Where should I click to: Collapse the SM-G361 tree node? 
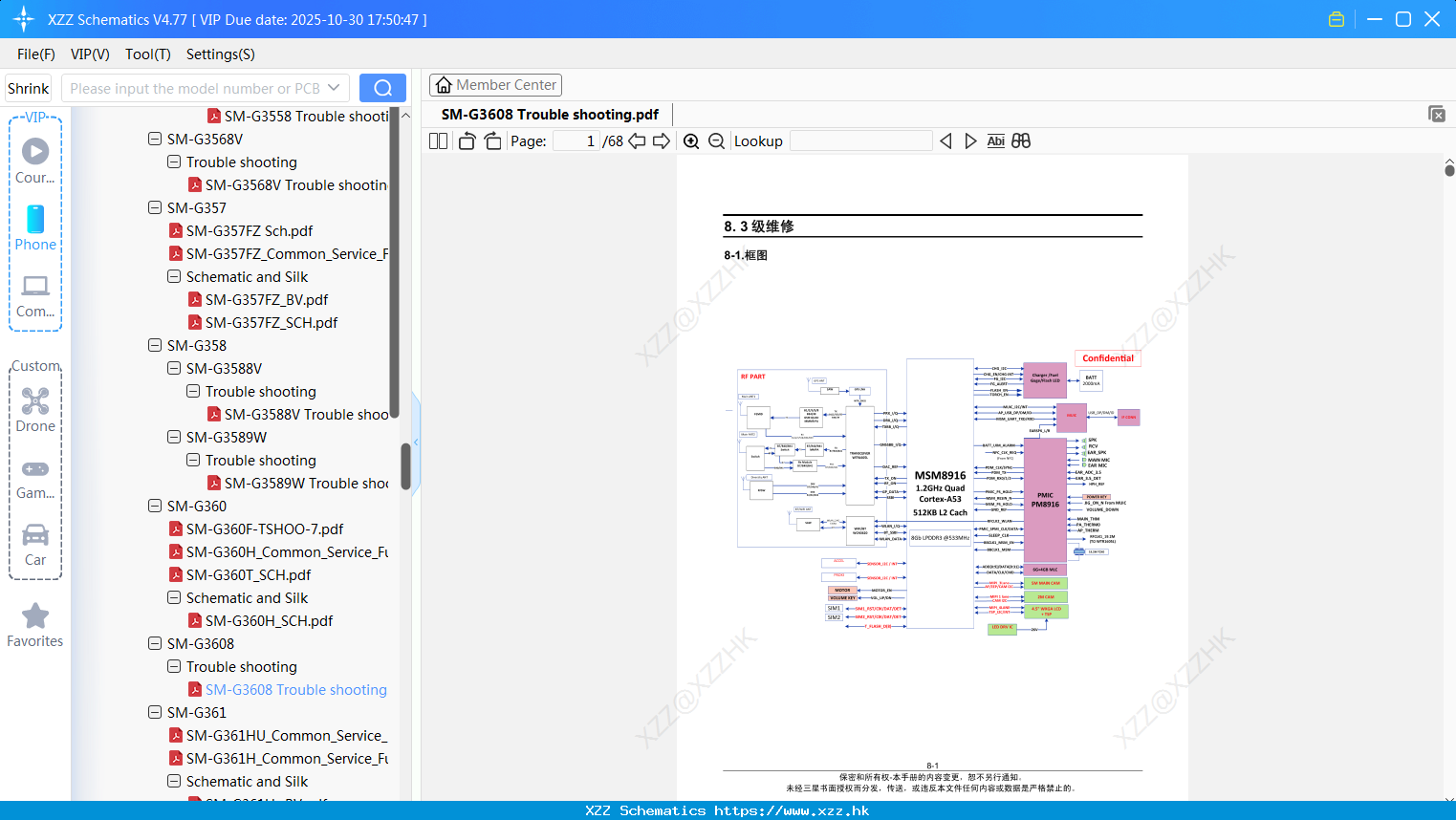coord(155,713)
